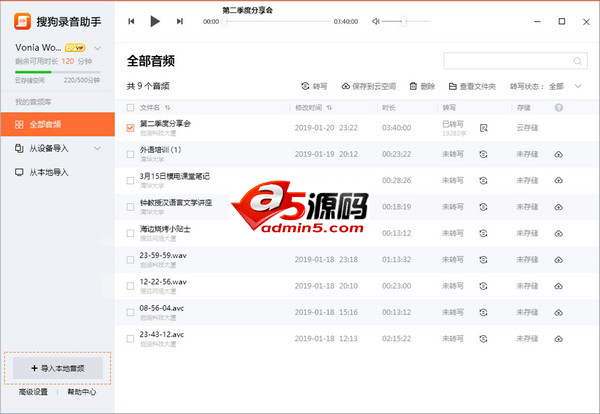
Task: Check the 08-56-04.avc checkbox
Action: pos(130,312)
